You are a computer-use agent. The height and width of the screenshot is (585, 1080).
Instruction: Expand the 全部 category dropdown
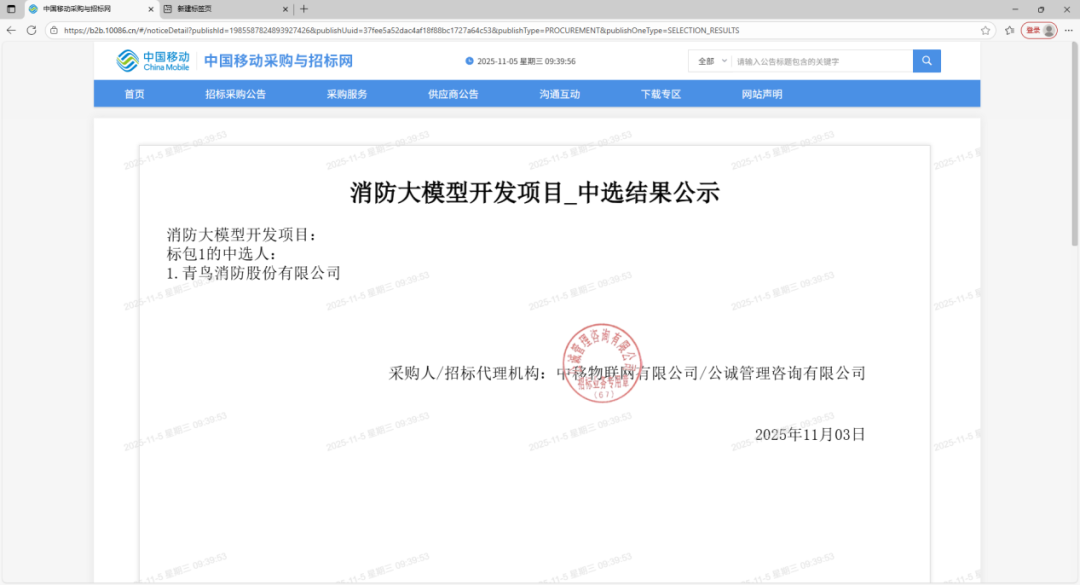tap(712, 61)
